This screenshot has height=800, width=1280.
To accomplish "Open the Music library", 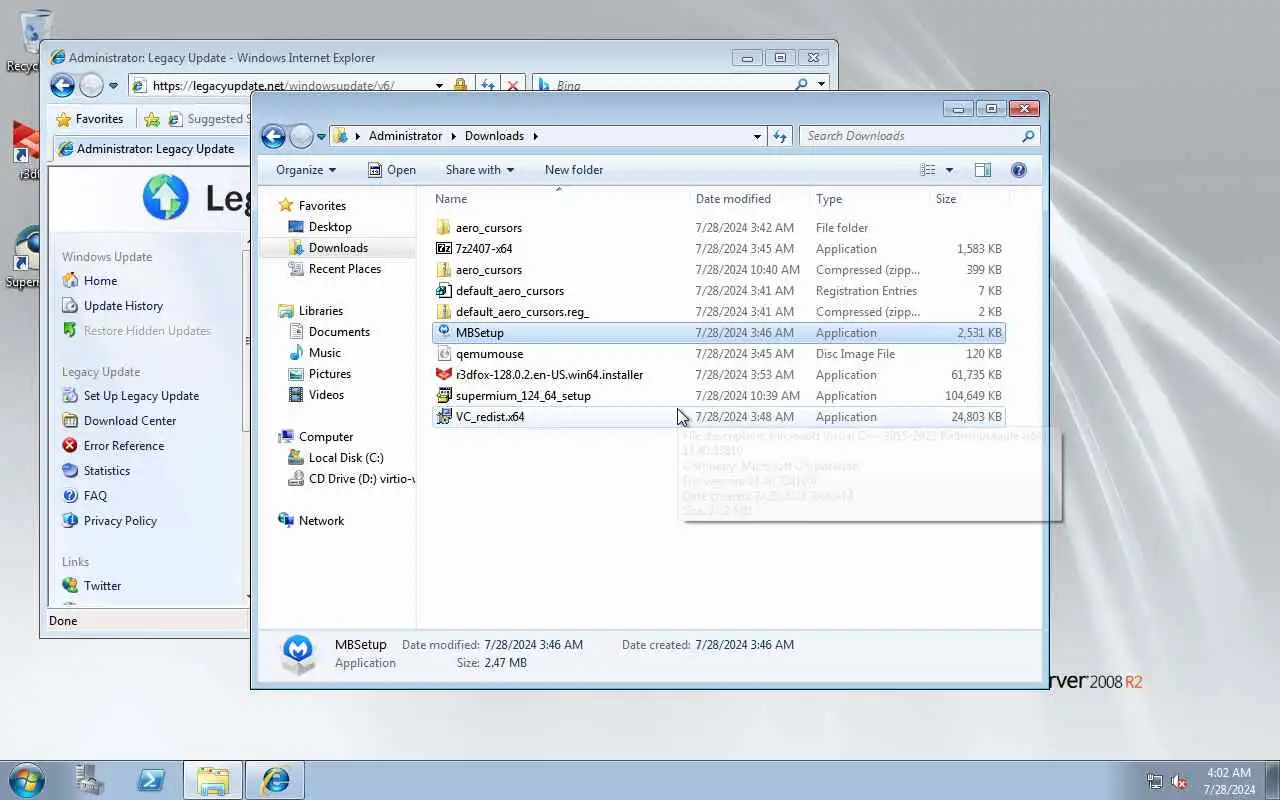I will tap(325, 353).
